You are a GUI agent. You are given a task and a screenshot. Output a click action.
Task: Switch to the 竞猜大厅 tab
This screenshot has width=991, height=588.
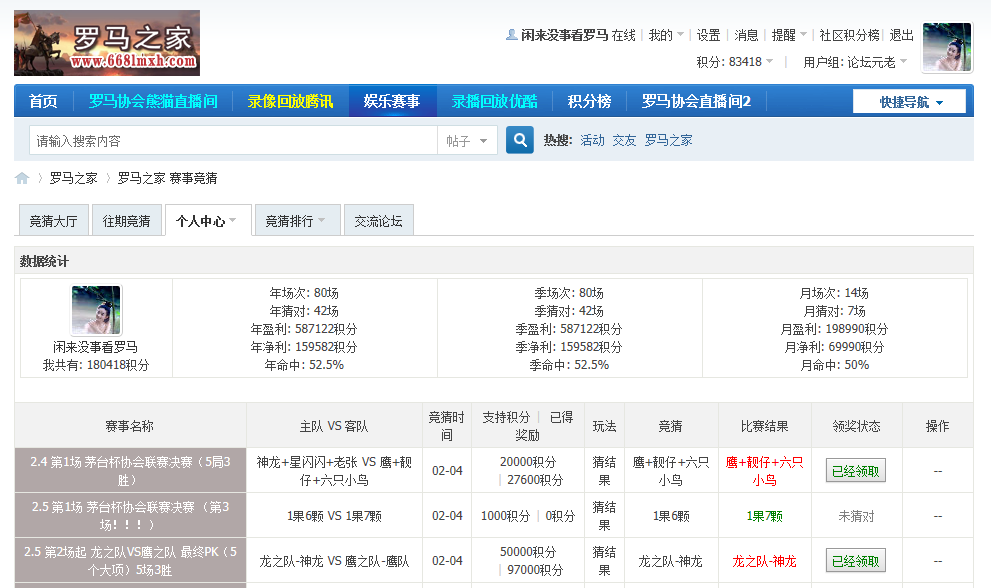tap(53, 219)
